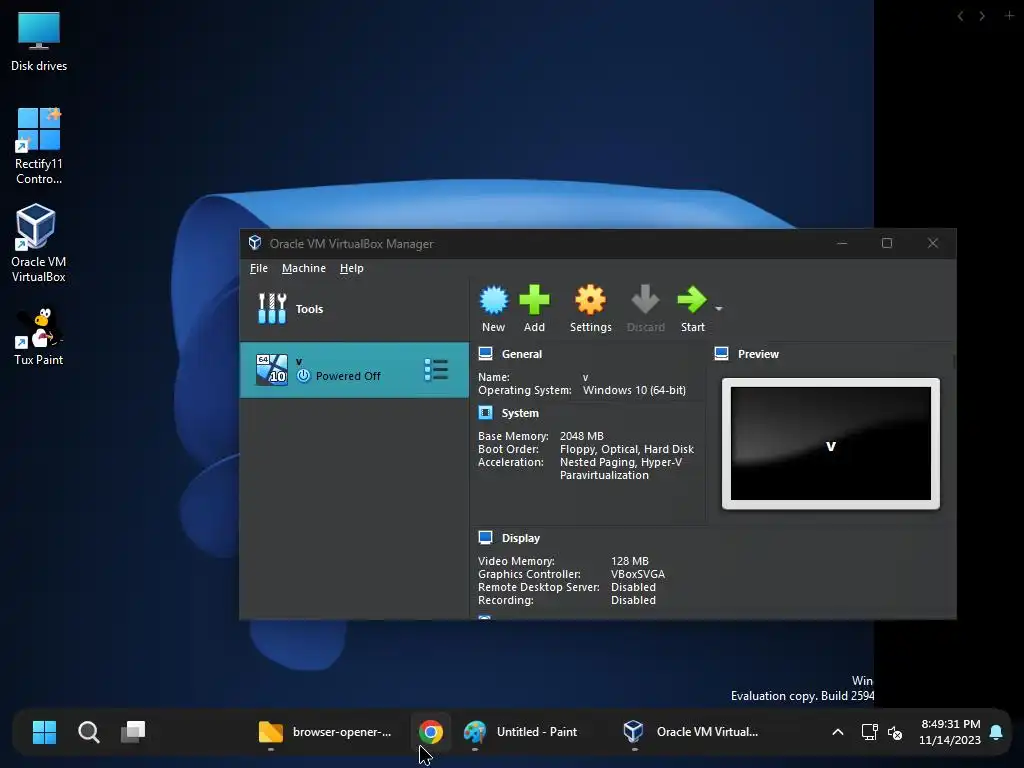Show hidden icons tray chevron

click(838, 732)
